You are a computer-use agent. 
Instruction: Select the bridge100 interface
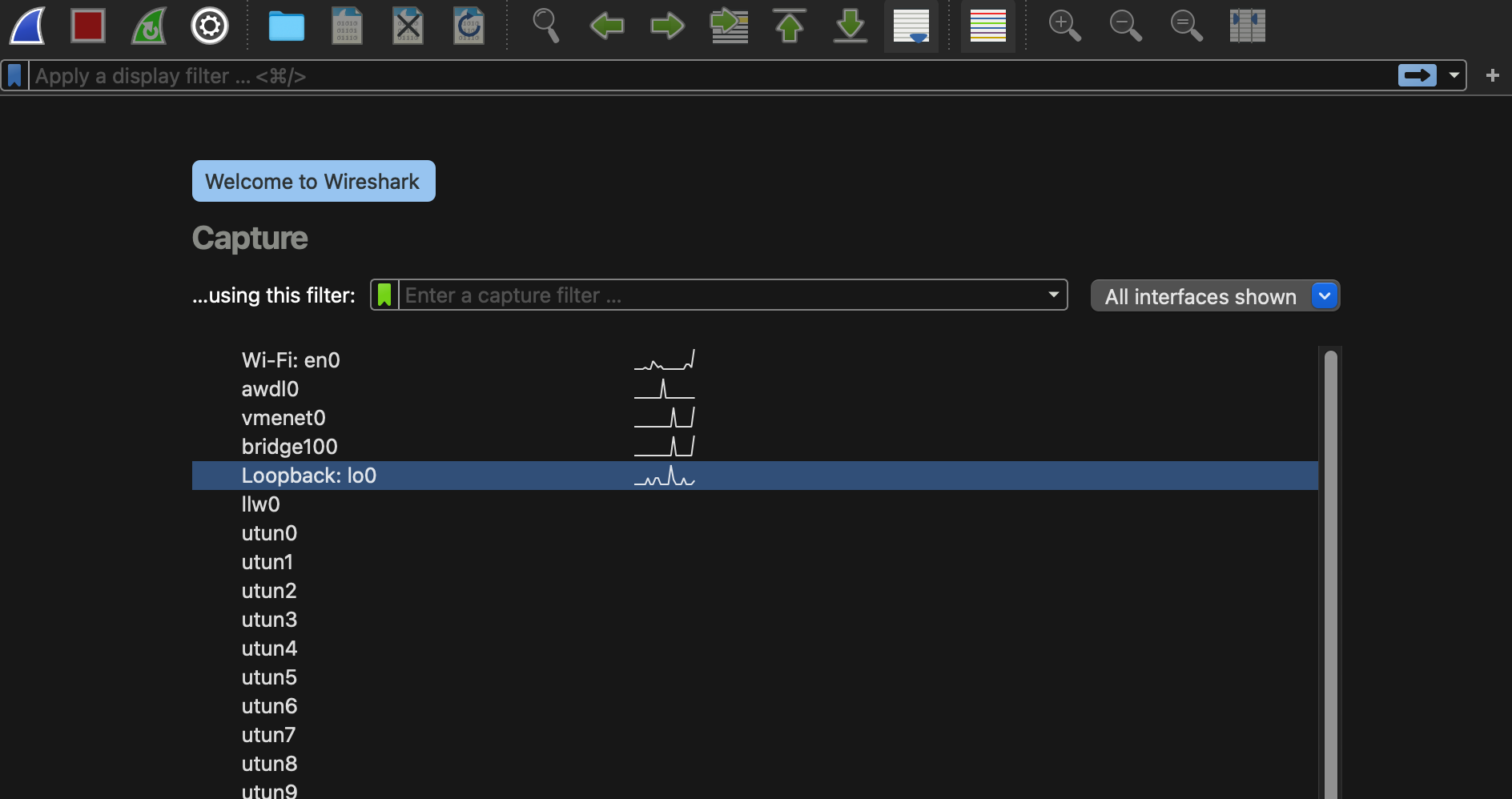(x=289, y=447)
